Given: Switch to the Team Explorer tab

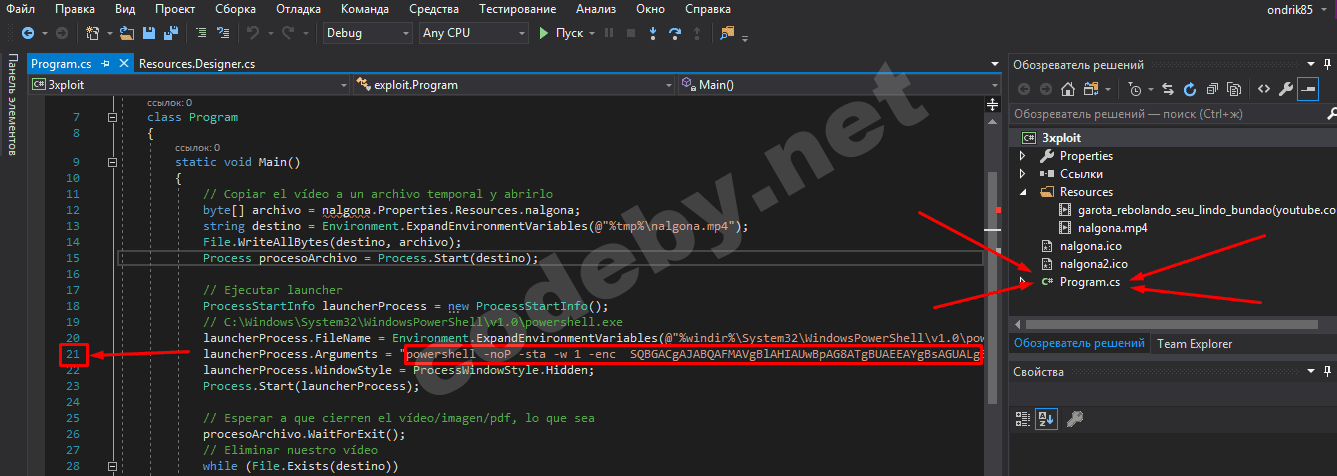Looking at the screenshot, I should pyautogui.click(x=1194, y=344).
